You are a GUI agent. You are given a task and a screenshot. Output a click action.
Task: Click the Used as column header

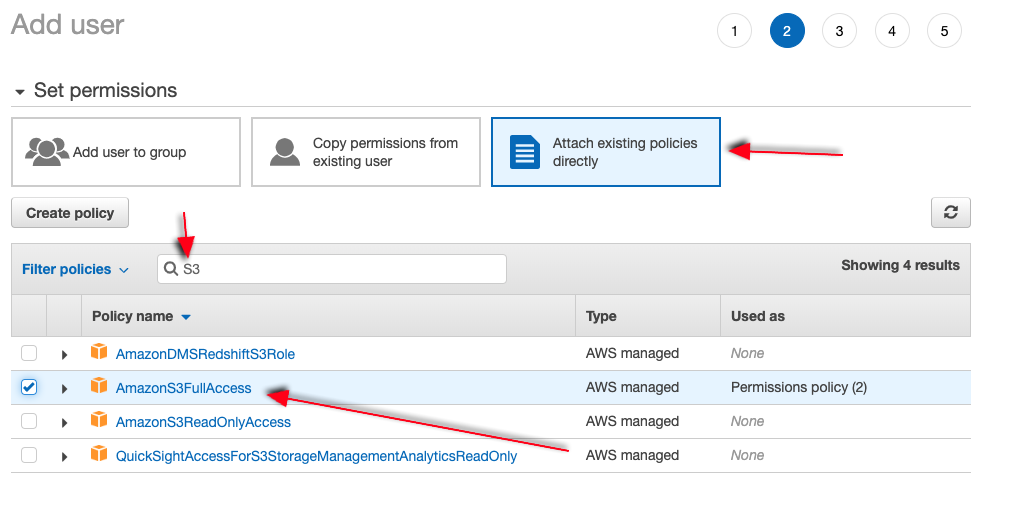(x=757, y=317)
